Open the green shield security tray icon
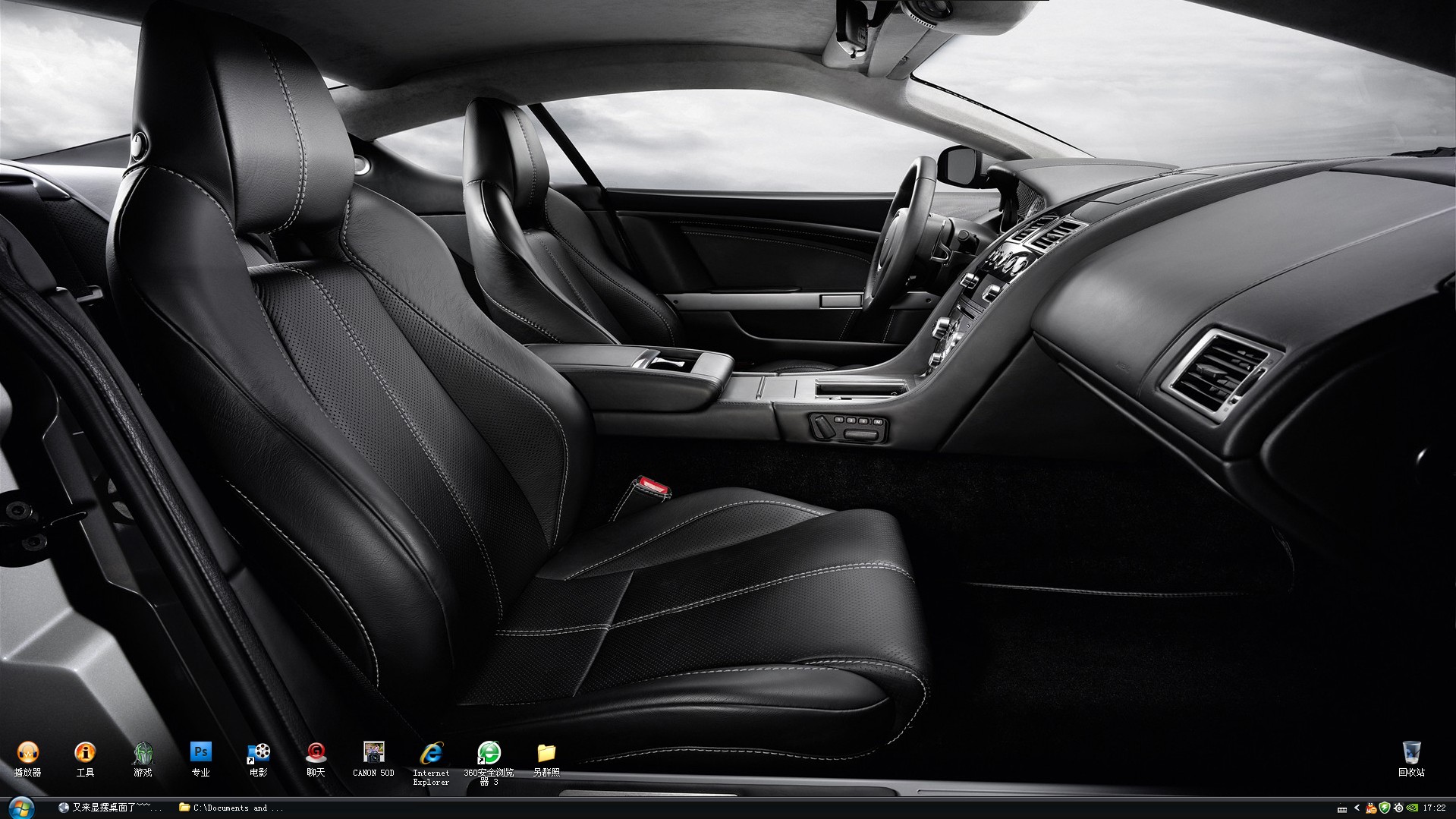Image resolution: width=1456 pixels, height=819 pixels. click(1384, 808)
